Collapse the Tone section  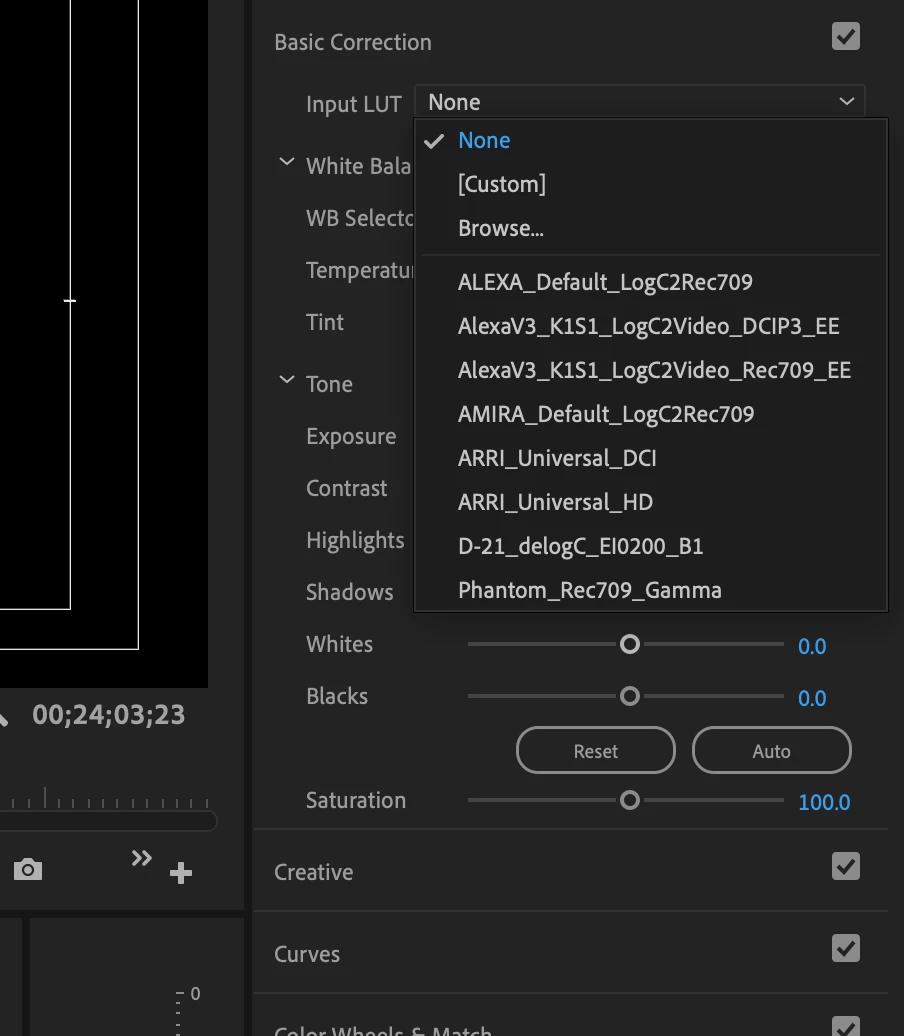(286, 380)
